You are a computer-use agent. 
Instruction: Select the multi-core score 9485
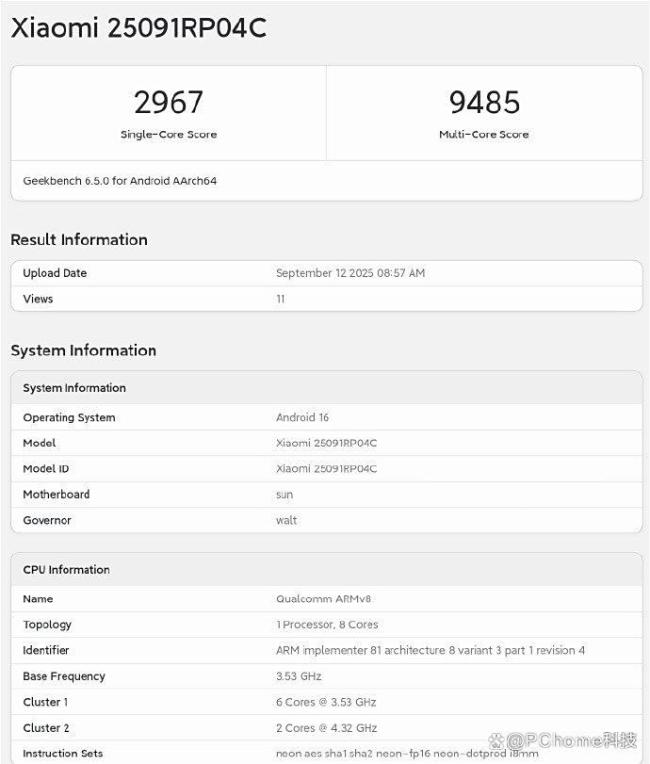(484, 102)
